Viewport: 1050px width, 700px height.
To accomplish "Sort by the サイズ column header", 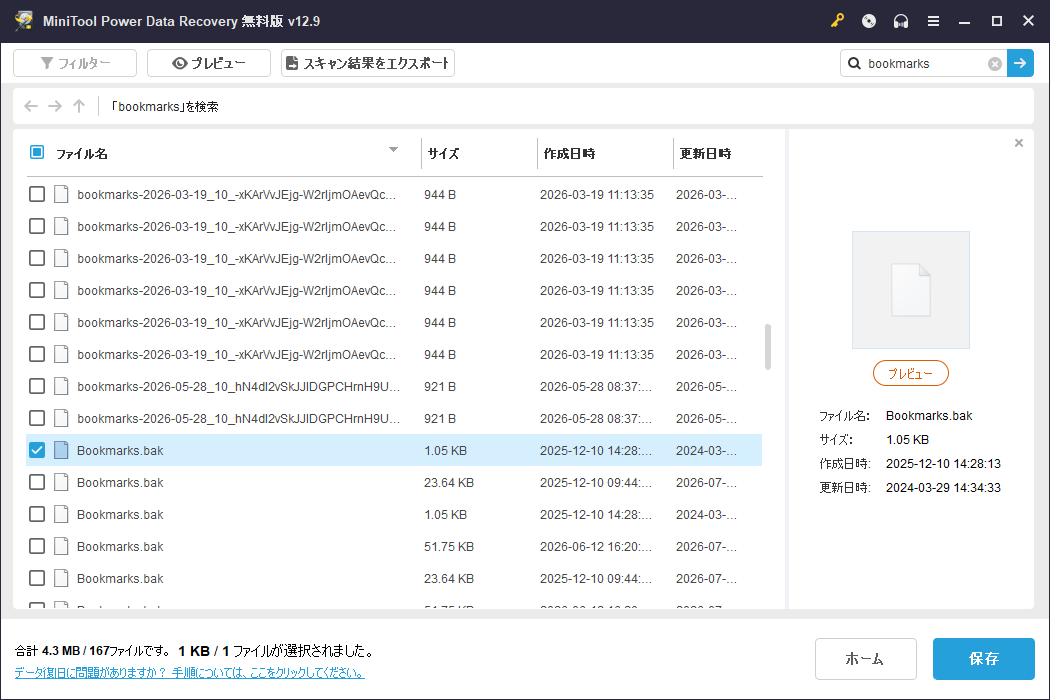I will (x=443, y=153).
